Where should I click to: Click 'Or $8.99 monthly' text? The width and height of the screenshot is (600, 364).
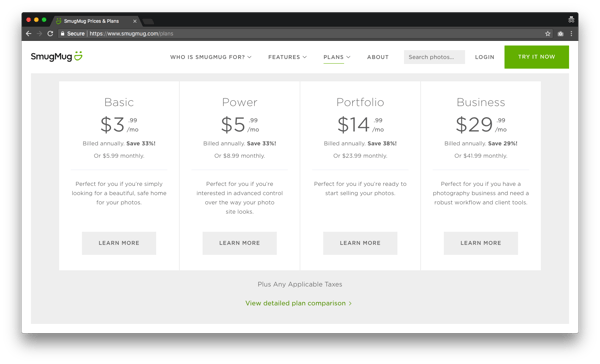[240, 156]
